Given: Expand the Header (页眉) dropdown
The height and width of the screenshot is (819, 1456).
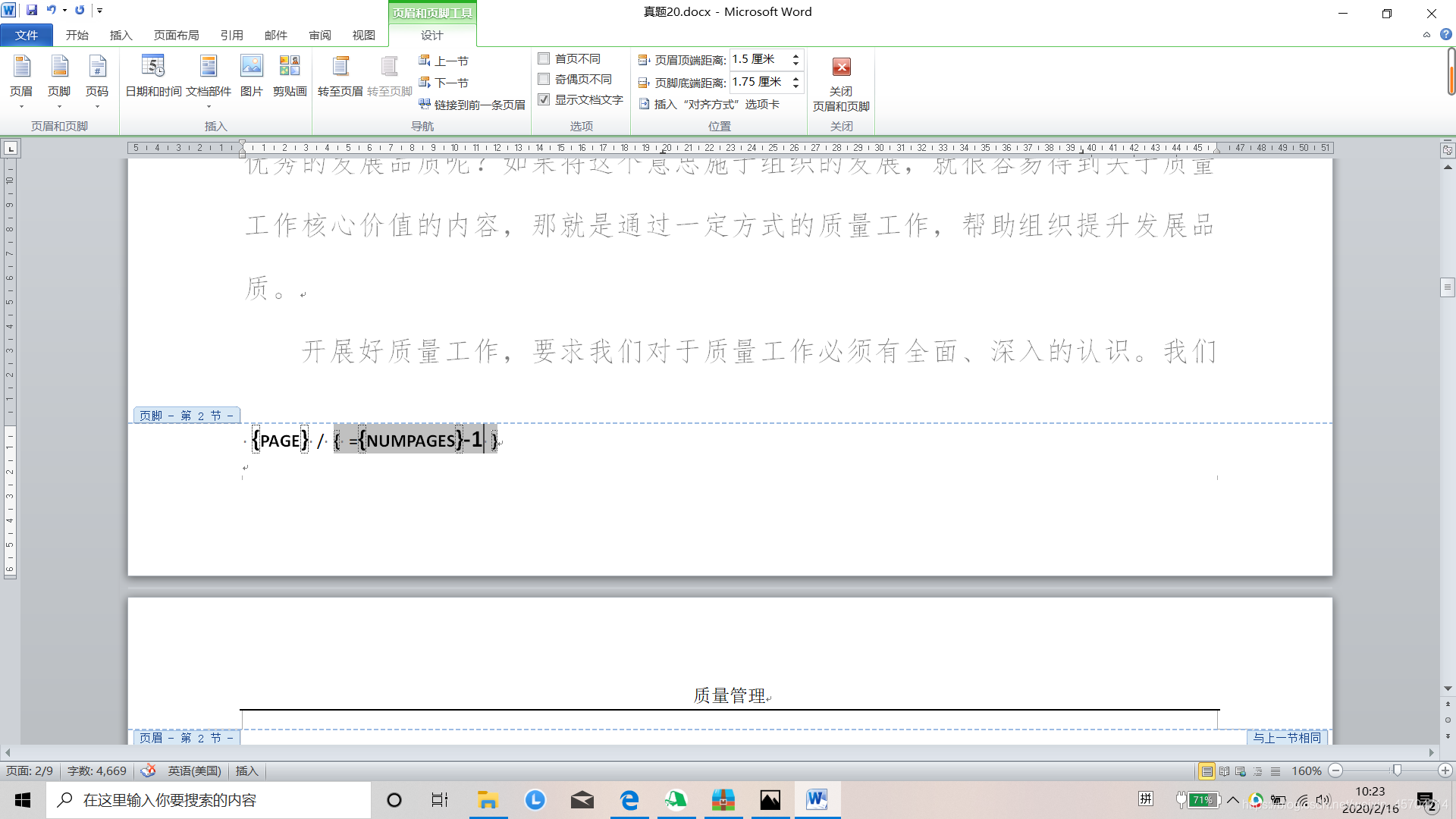Looking at the screenshot, I should [x=21, y=83].
